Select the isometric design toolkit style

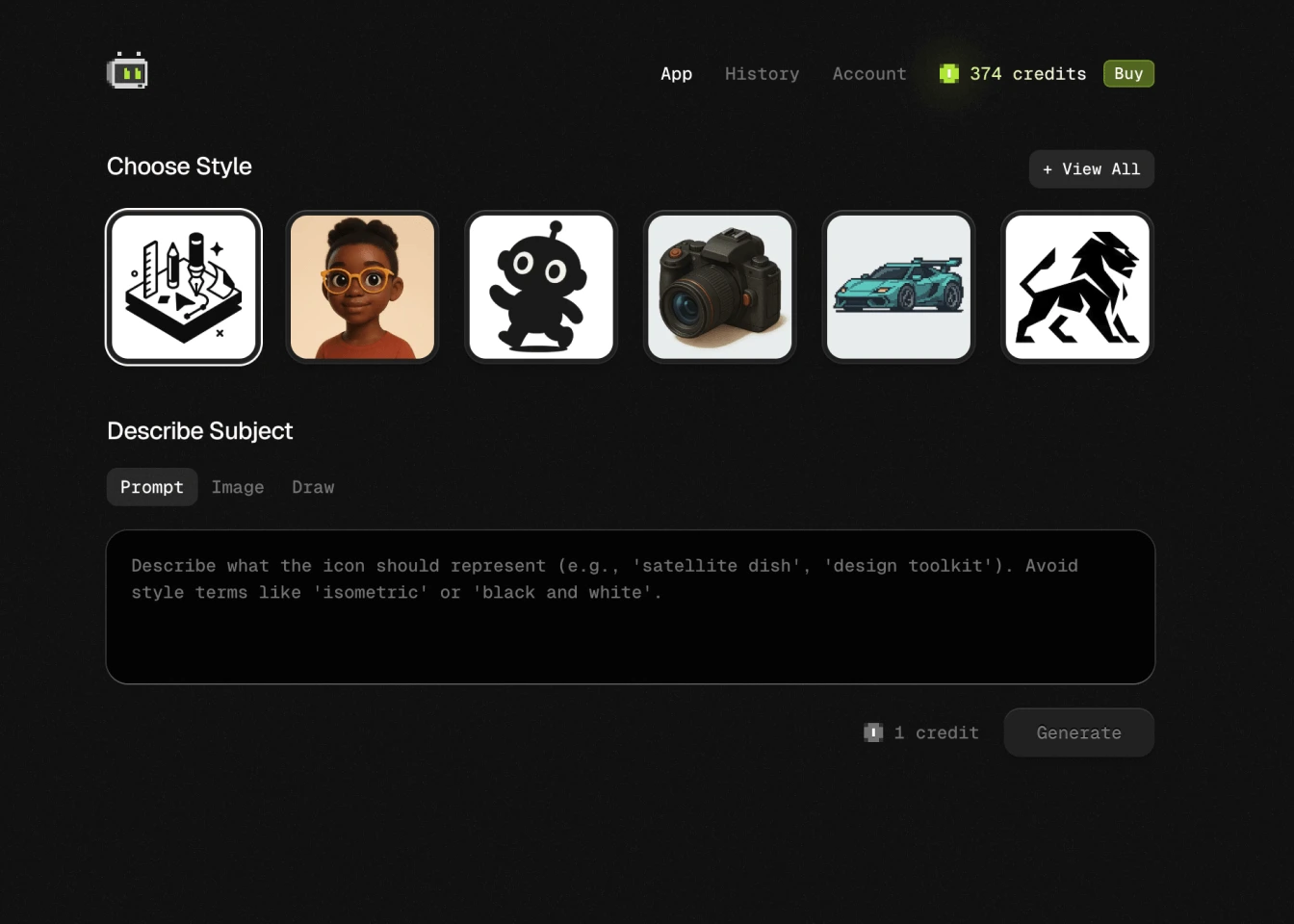coord(183,287)
